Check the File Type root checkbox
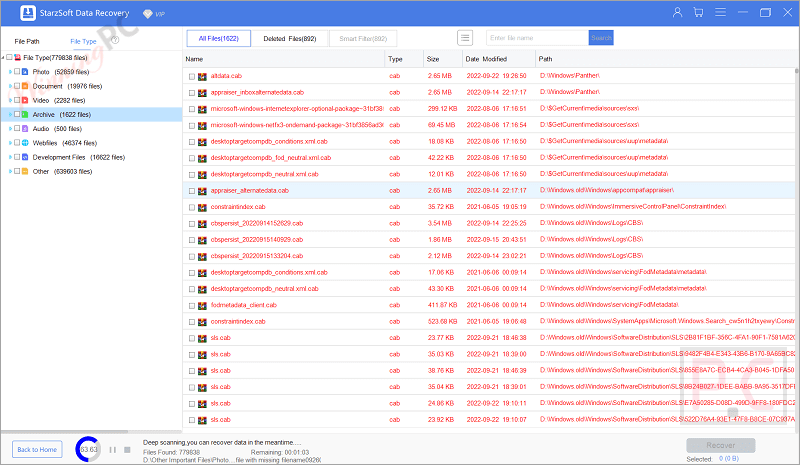800x465 pixels. point(9,57)
